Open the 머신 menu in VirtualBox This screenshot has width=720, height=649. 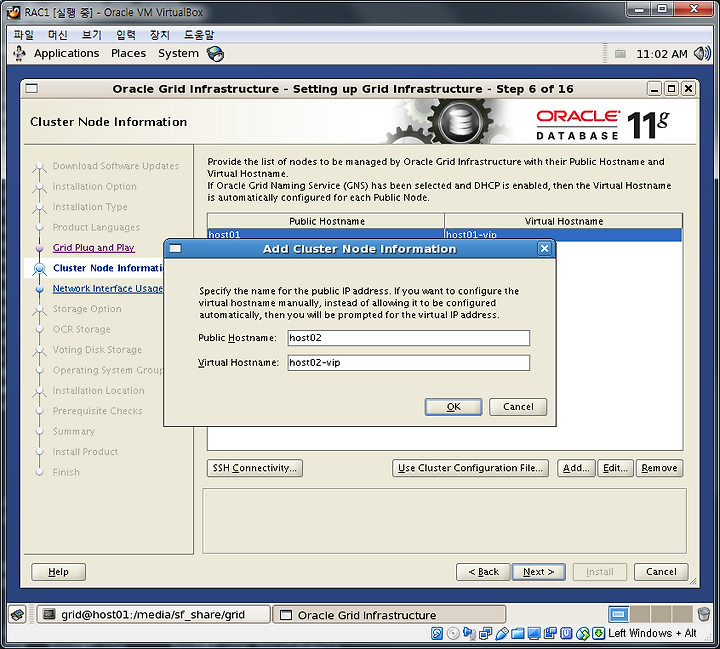click(58, 35)
